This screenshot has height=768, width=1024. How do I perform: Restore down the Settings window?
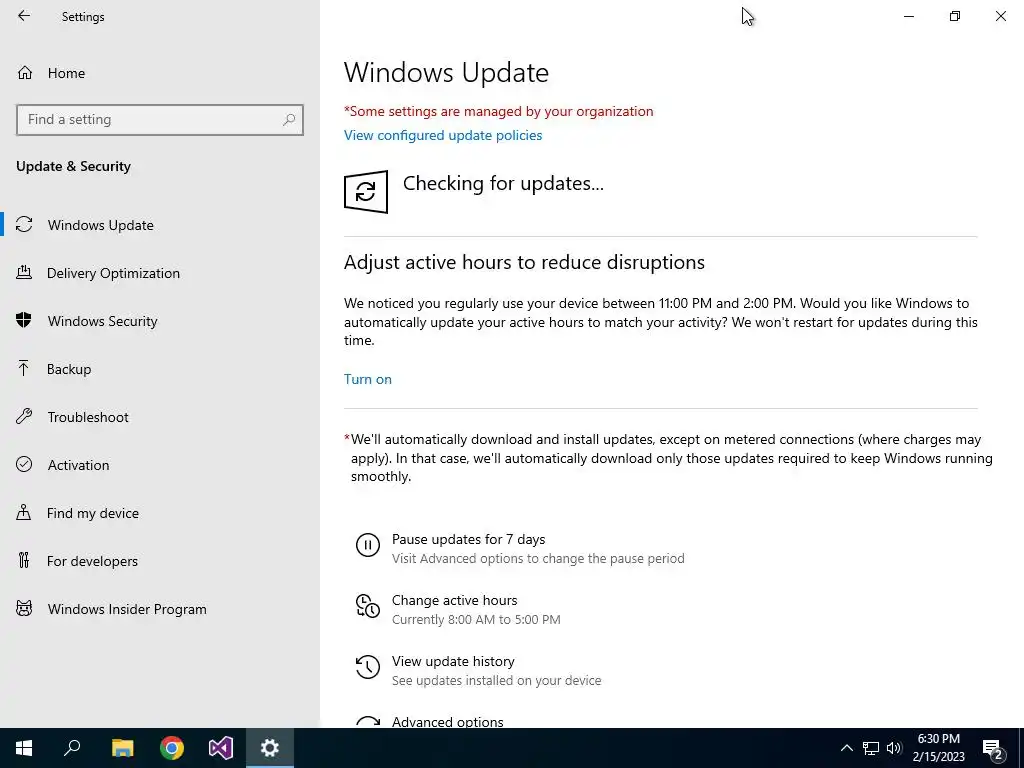click(x=955, y=16)
